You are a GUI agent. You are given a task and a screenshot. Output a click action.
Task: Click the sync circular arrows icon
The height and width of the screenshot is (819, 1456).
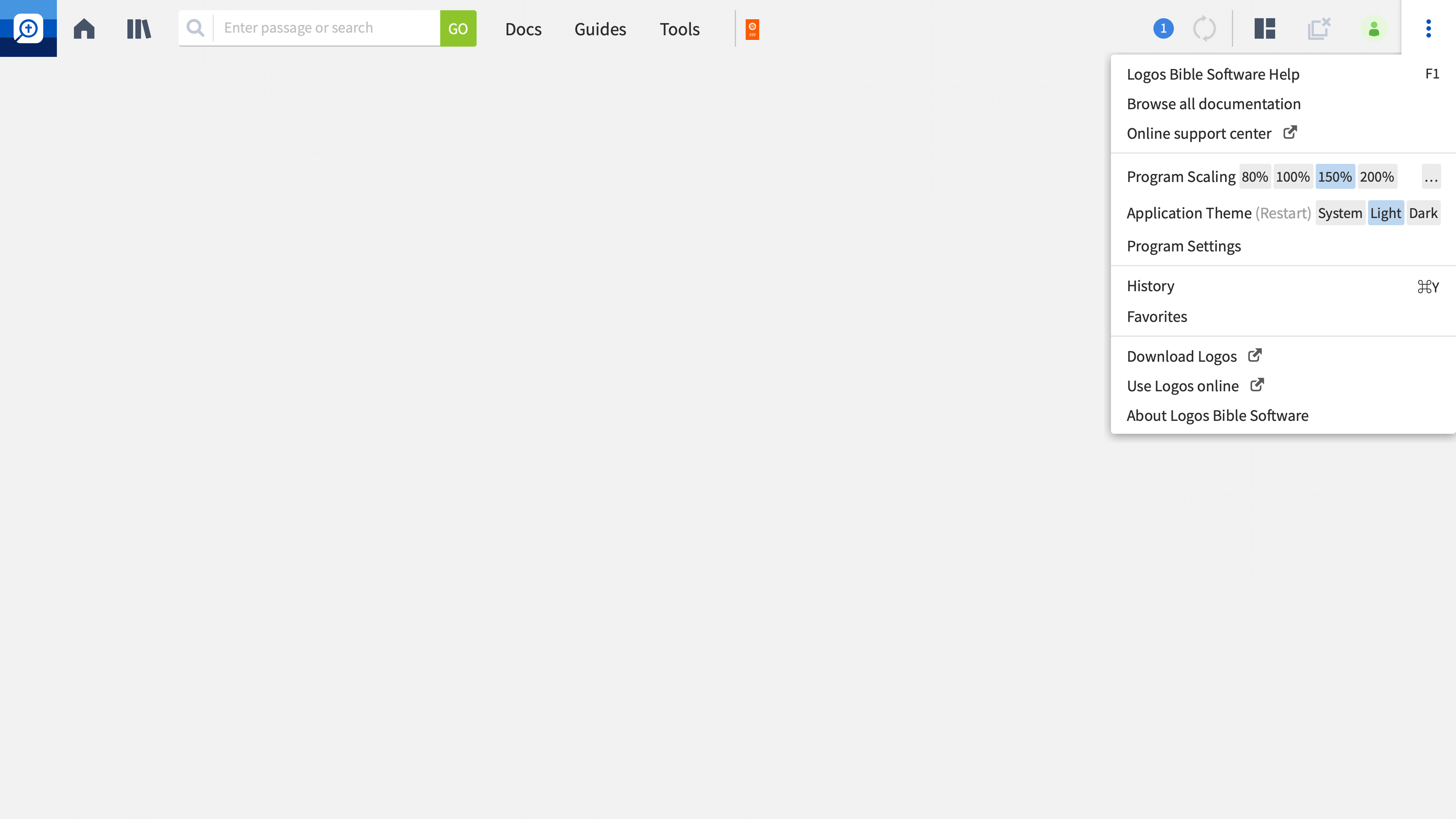[x=1204, y=28]
